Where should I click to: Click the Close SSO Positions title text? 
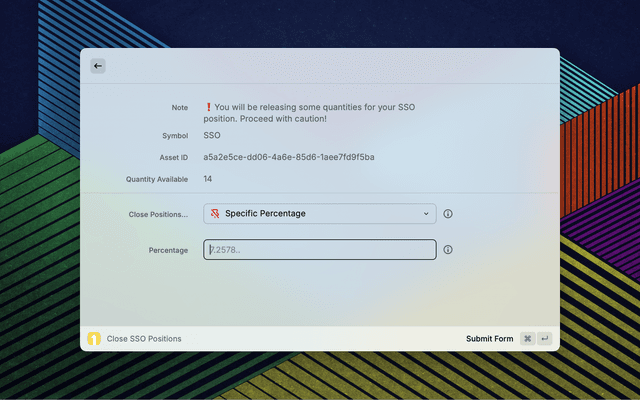(144, 339)
